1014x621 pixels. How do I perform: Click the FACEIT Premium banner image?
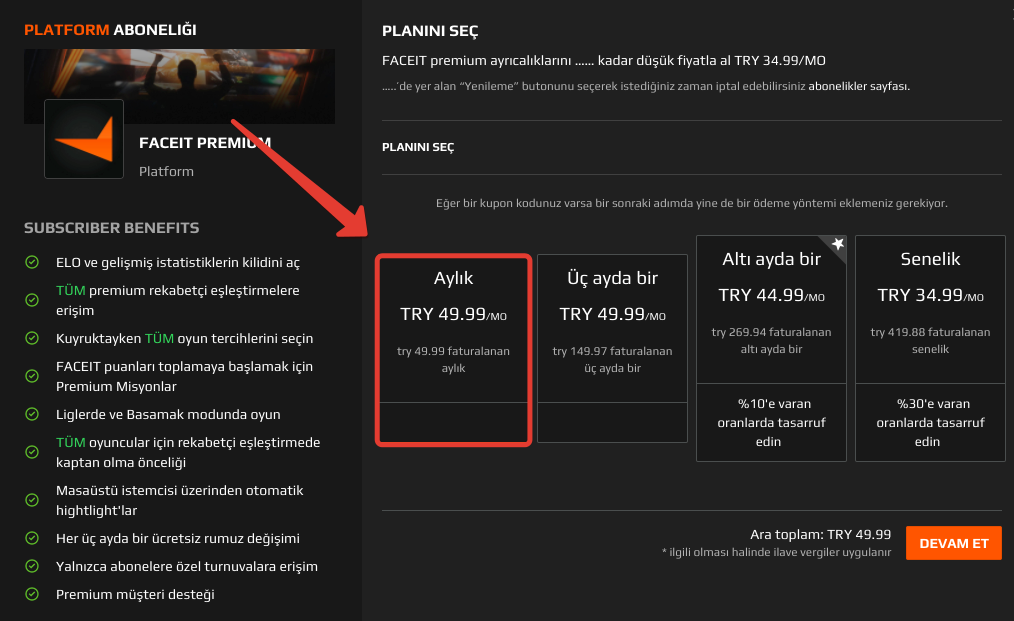pos(180,85)
